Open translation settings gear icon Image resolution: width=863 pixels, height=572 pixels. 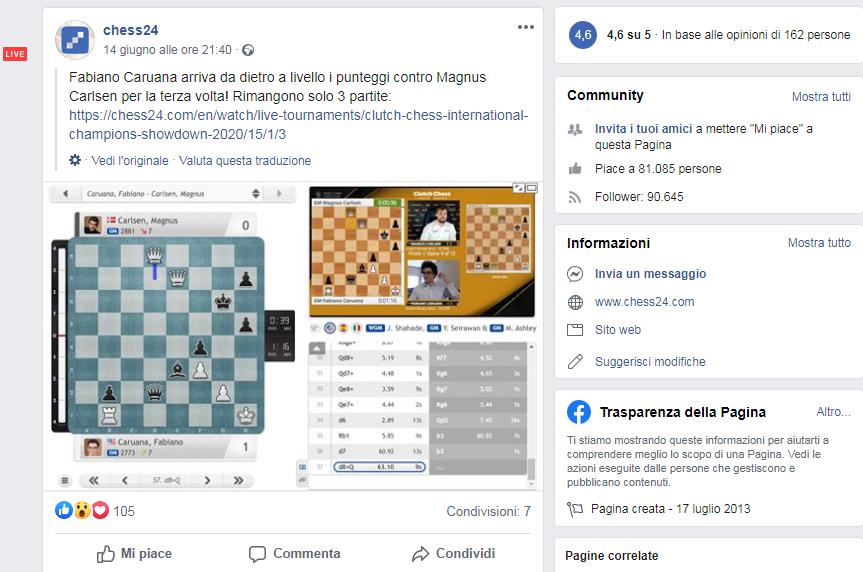[x=75, y=160]
